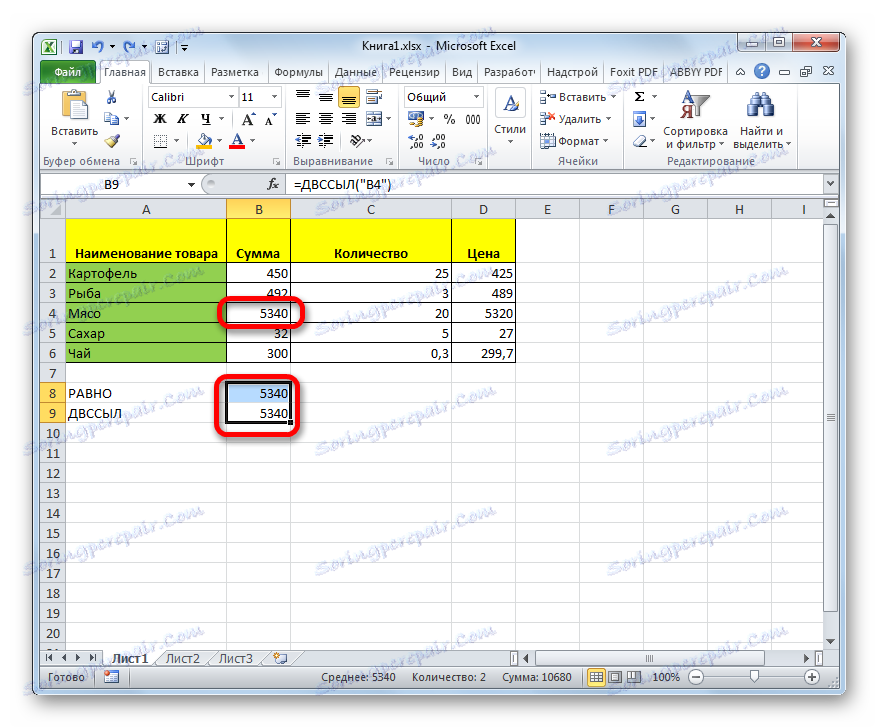The height and width of the screenshot is (728, 879).
Task: Open the Формат cells dropdown
Action: [x=574, y=141]
